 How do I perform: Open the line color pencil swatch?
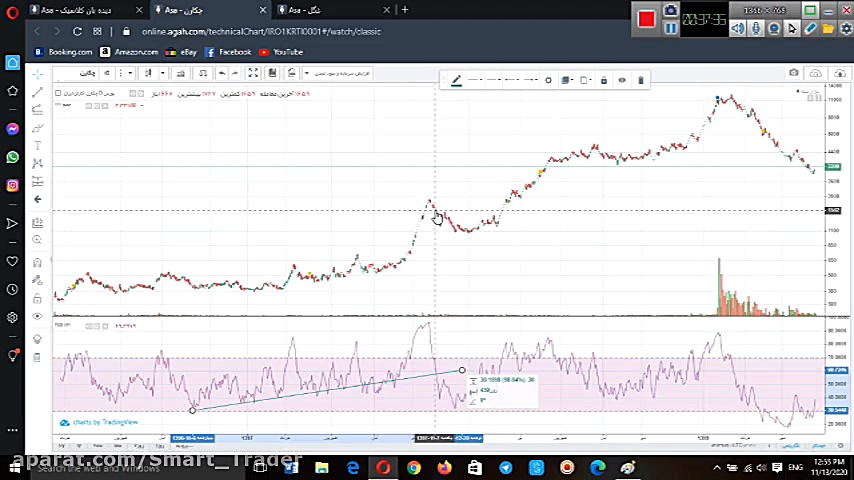tap(456, 80)
